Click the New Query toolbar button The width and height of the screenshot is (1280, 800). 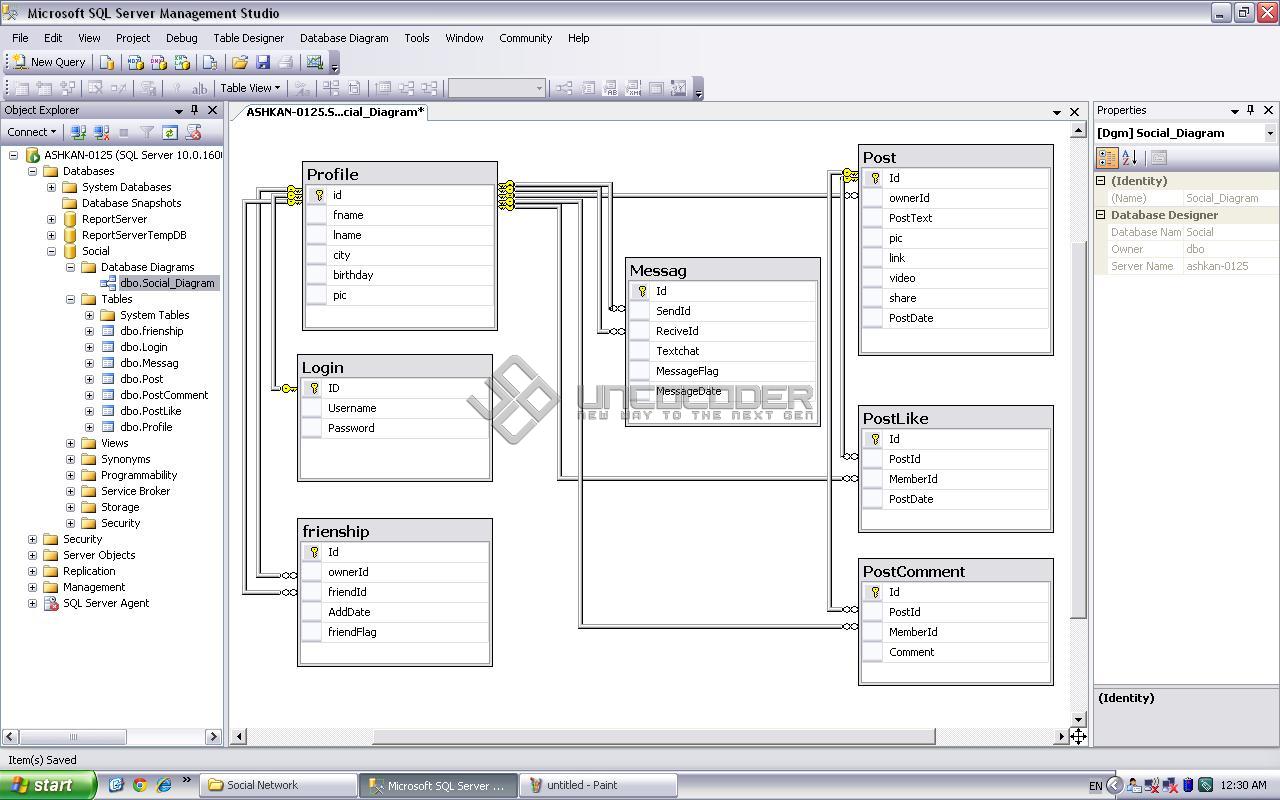48,62
